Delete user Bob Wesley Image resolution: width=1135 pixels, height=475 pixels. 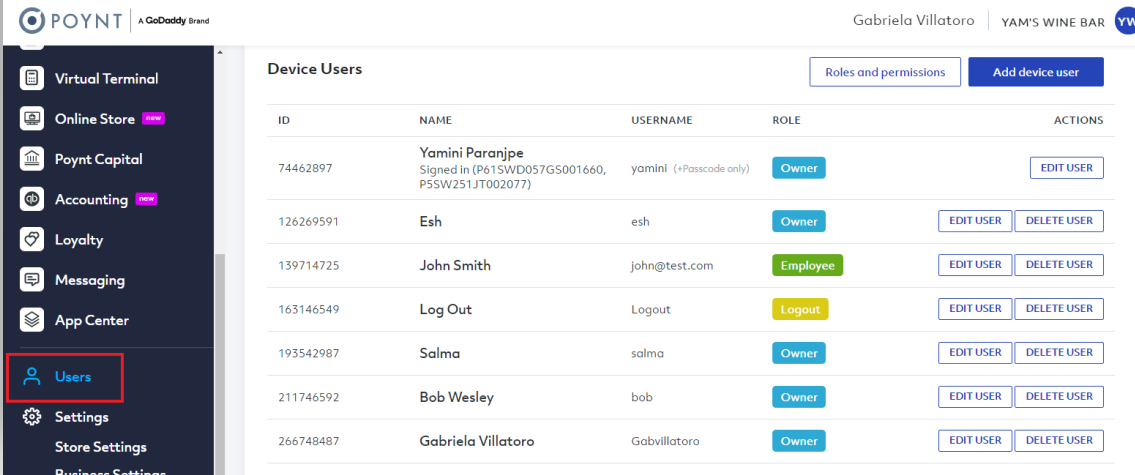[x=1059, y=396]
